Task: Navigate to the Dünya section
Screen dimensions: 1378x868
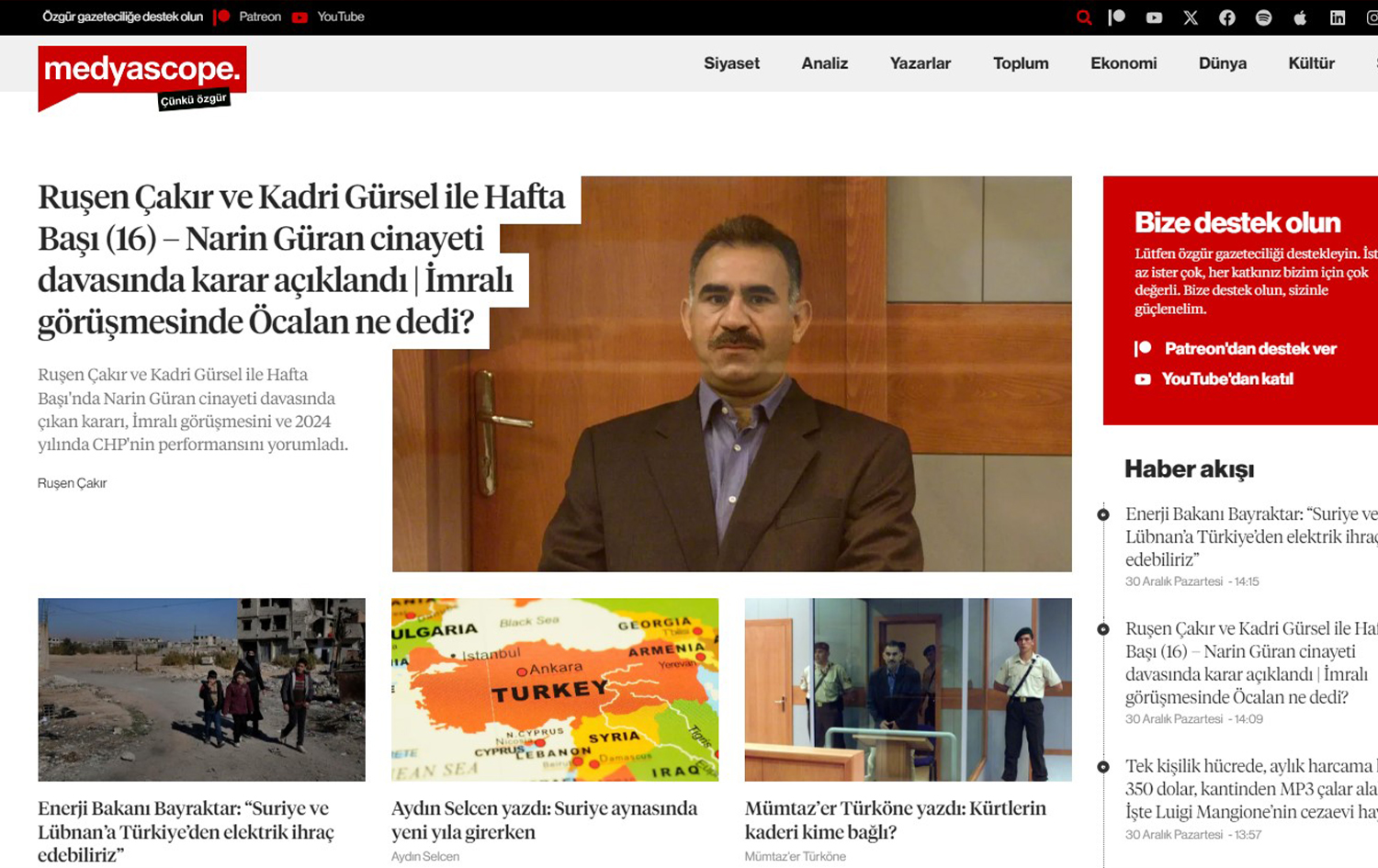Action: pyautogui.click(x=1222, y=63)
